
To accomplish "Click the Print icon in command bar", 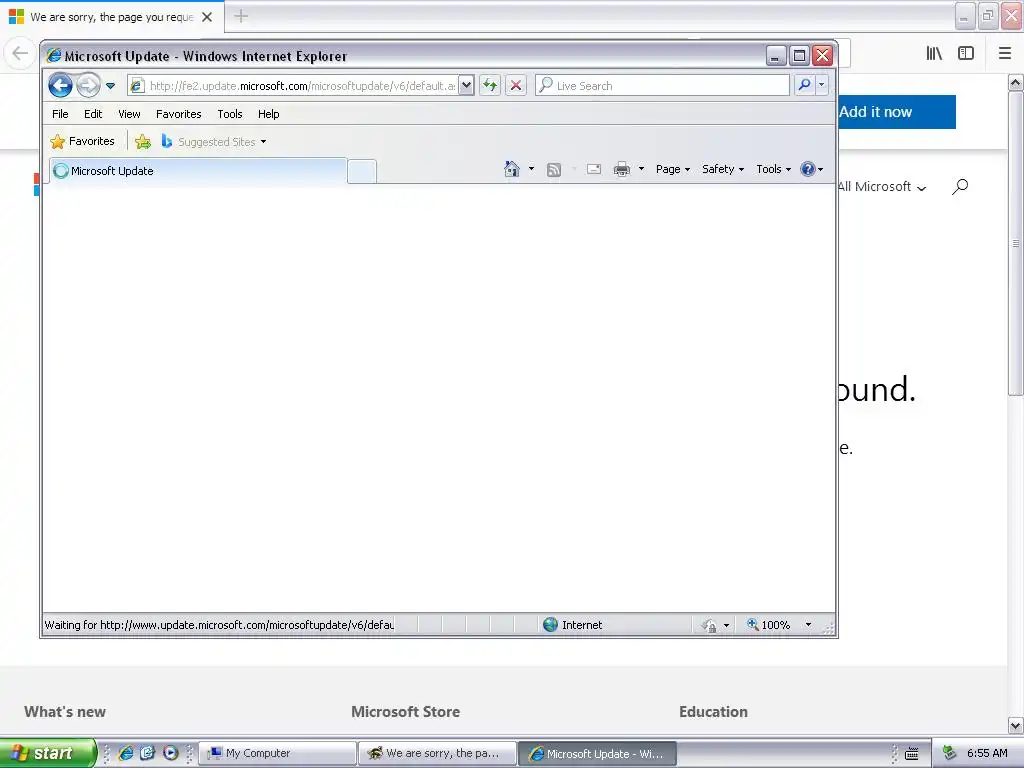I will (x=622, y=170).
